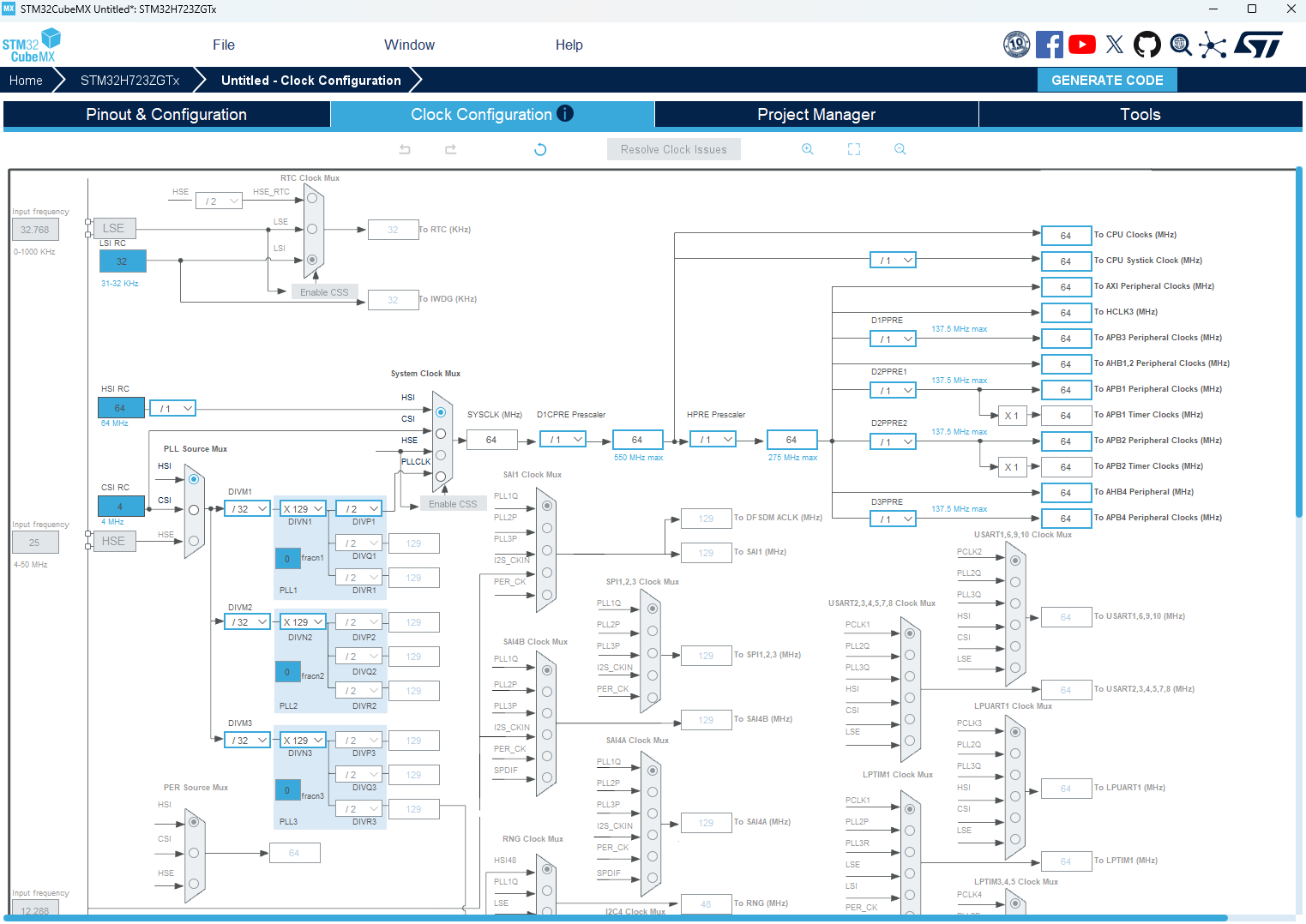Open the HPRE Prescaler dropdown
1306x924 pixels.
point(713,440)
